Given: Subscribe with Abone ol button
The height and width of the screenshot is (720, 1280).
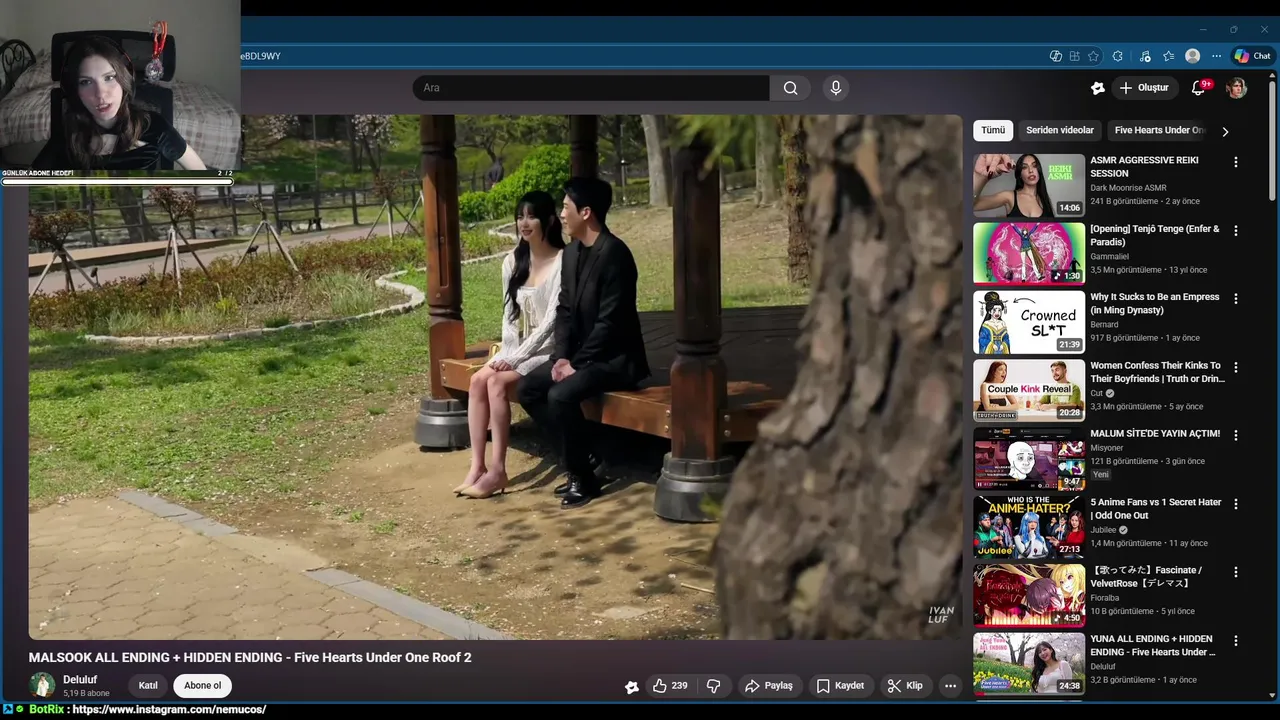Looking at the screenshot, I should tap(202, 686).
